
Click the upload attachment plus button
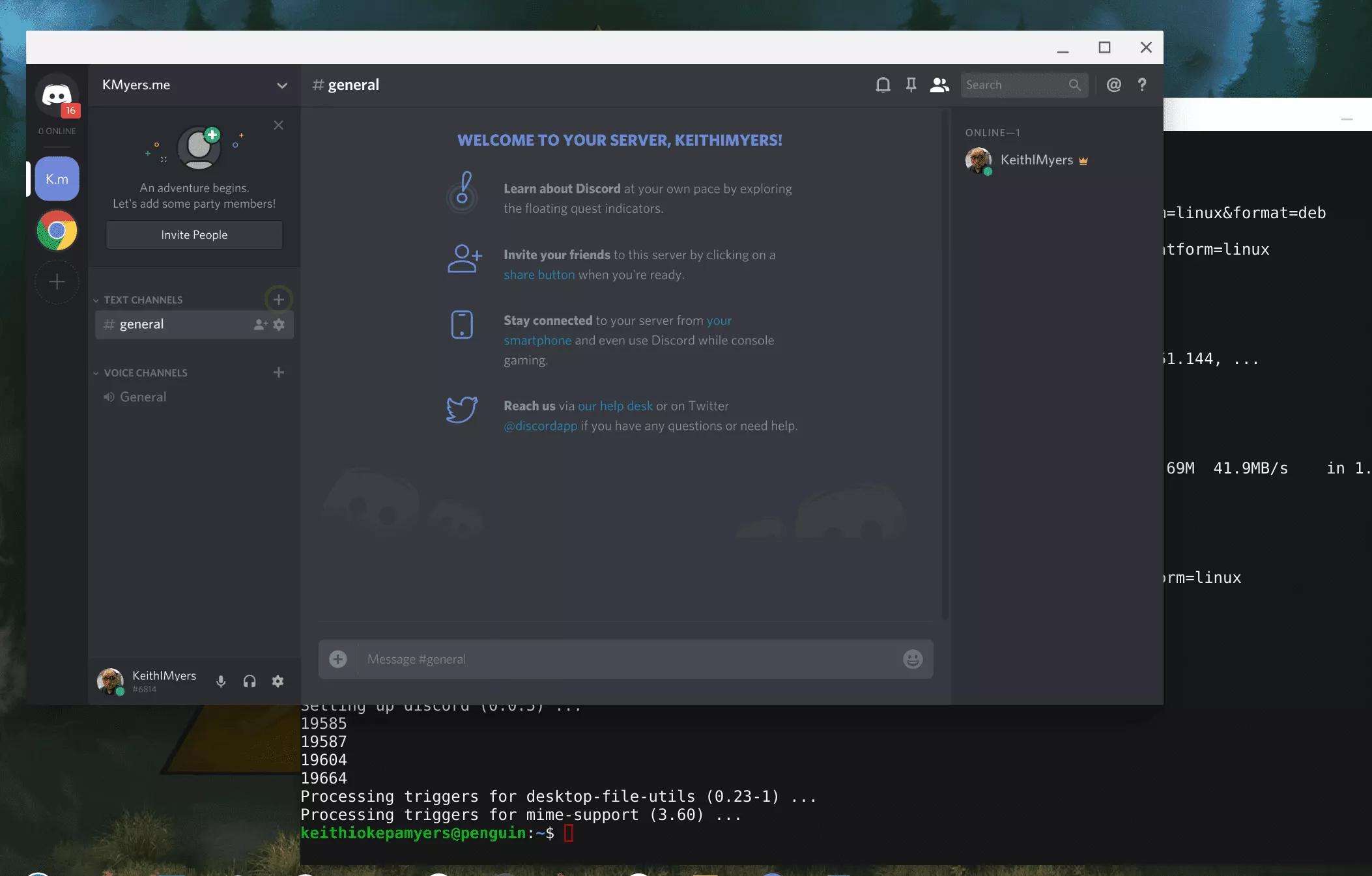(x=337, y=659)
